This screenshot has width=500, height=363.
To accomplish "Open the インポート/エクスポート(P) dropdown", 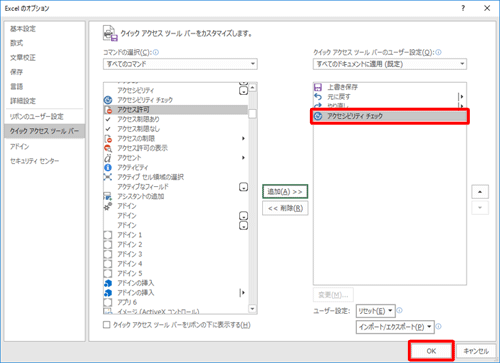I will [395, 327].
